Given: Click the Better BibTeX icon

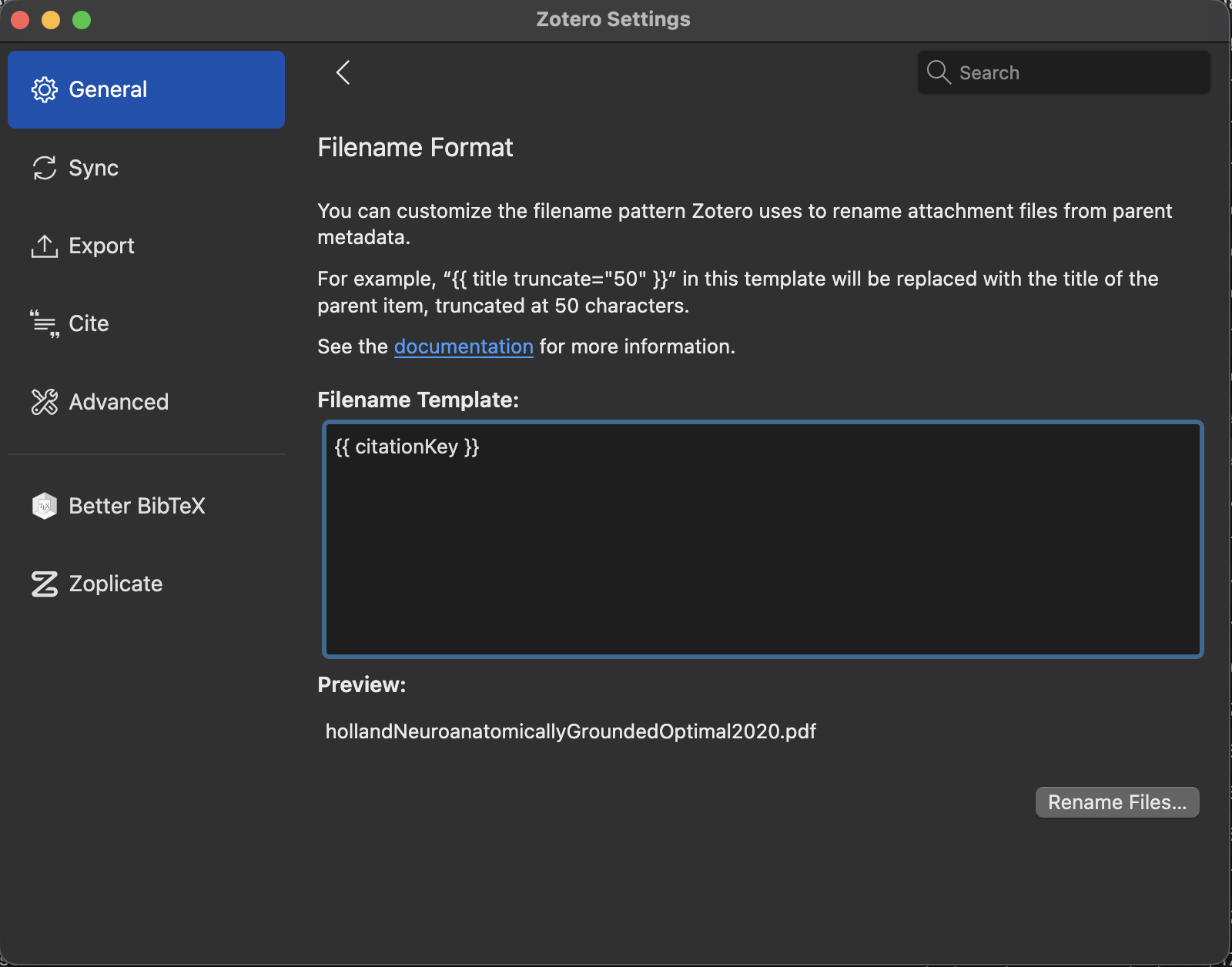Looking at the screenshot, I should pos(44,506).
